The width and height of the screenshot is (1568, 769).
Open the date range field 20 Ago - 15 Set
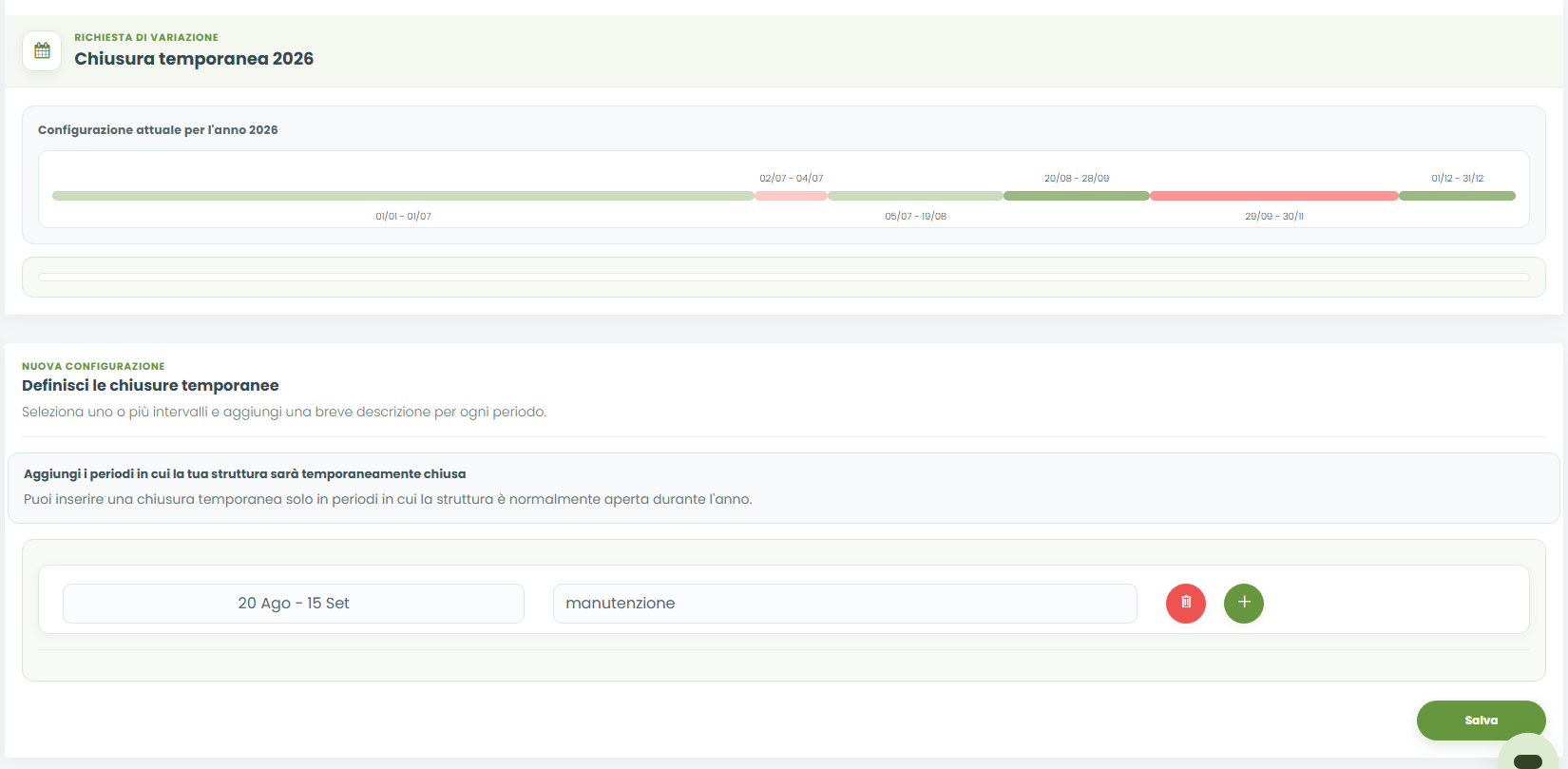tap(294, 604)
